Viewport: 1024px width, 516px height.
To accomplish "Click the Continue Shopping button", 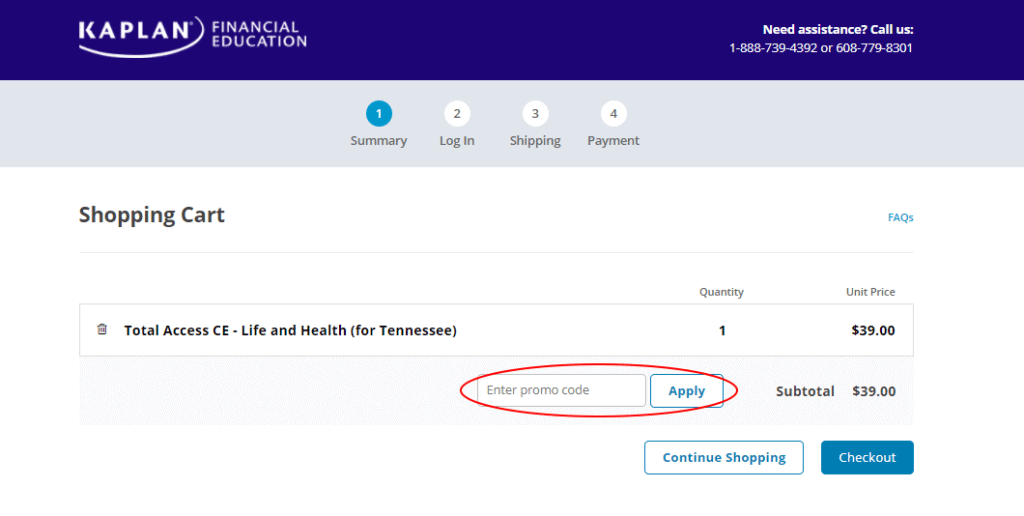I will coord(724,458).
